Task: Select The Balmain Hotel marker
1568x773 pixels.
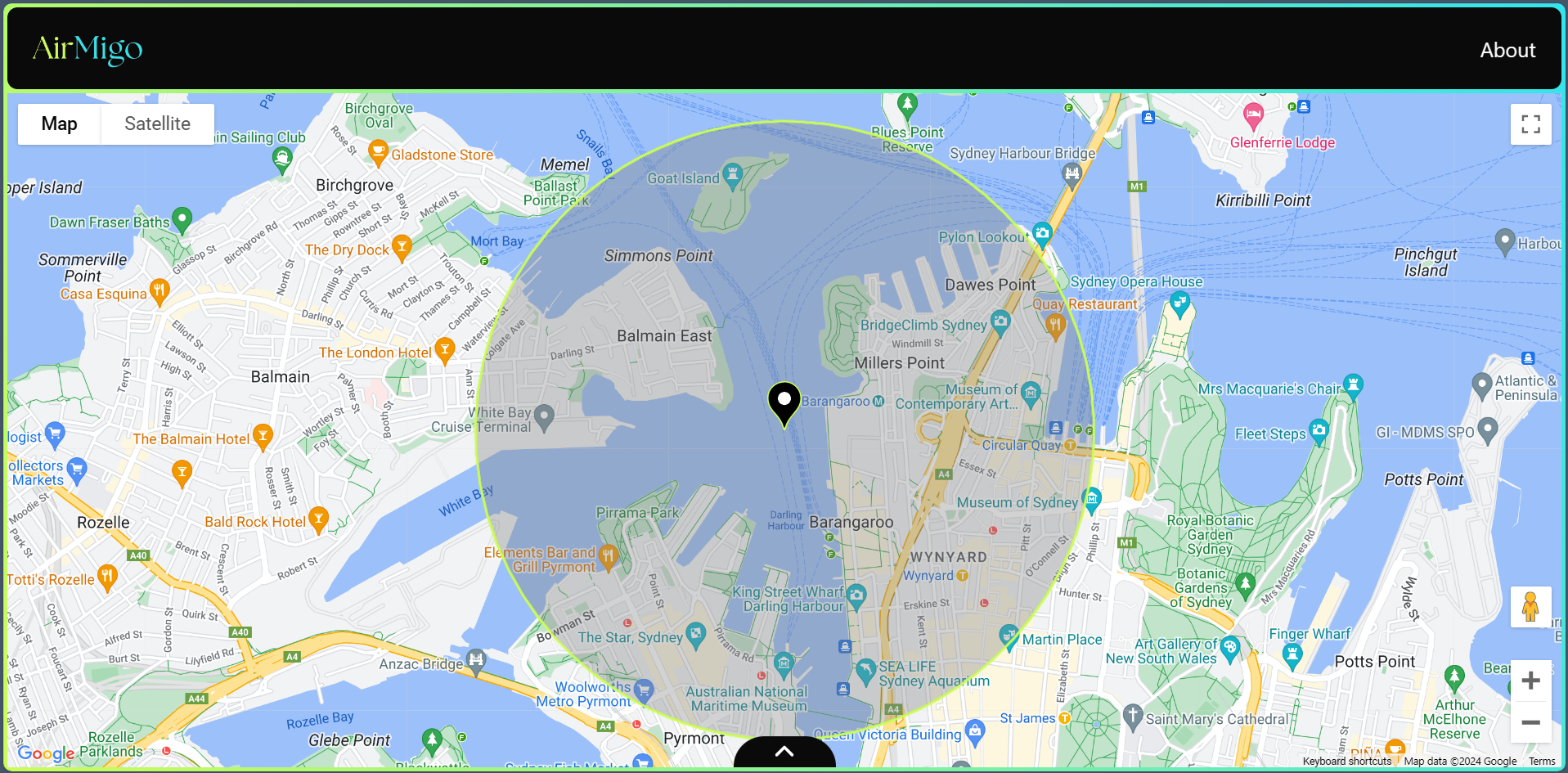Action: pos(262,436)
